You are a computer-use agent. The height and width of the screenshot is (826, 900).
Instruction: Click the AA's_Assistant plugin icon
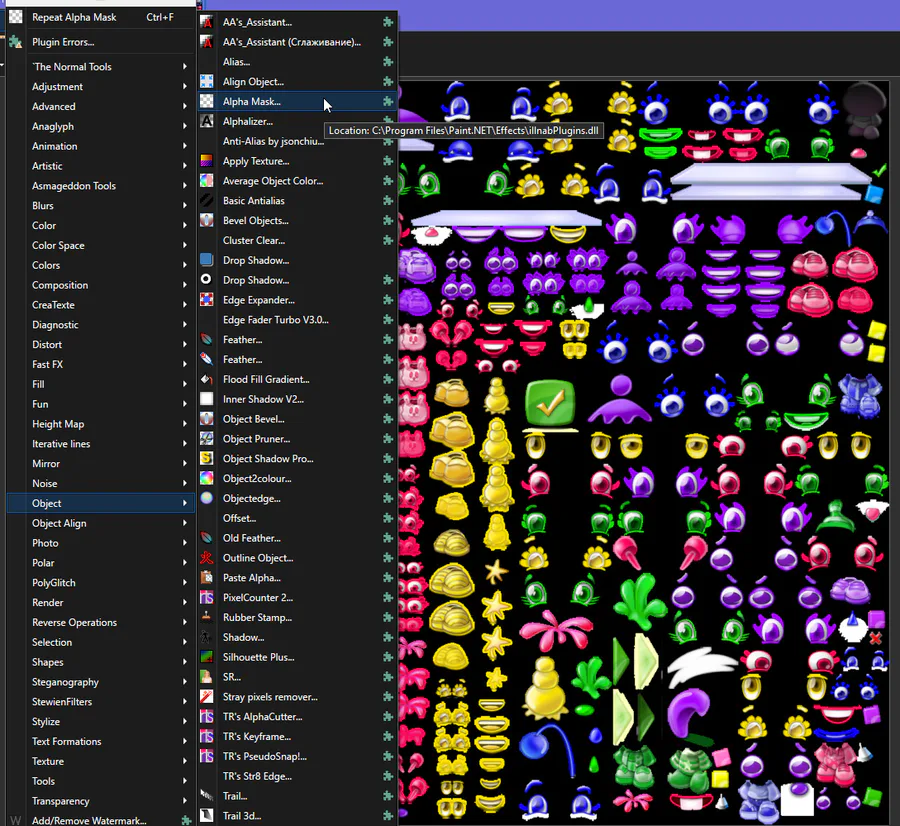click(207, 22)
